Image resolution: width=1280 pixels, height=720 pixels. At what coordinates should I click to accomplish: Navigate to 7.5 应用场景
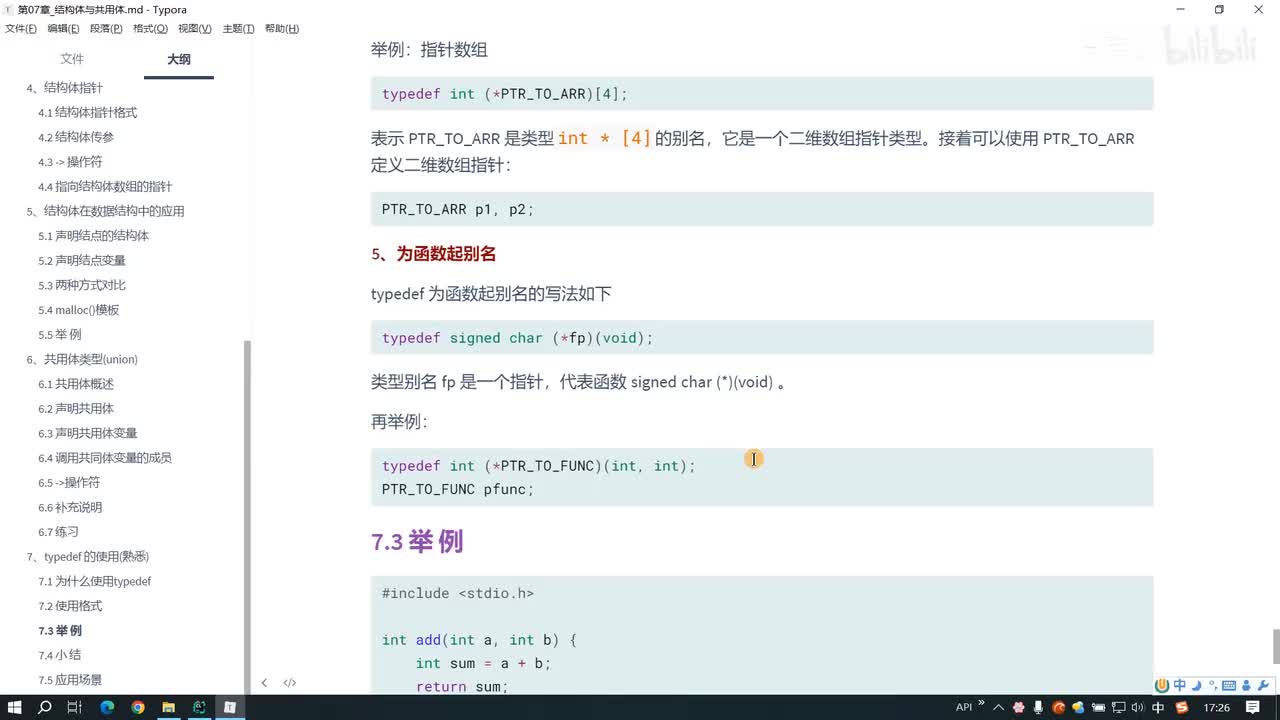pyautogui.click(x=70, y=680)
